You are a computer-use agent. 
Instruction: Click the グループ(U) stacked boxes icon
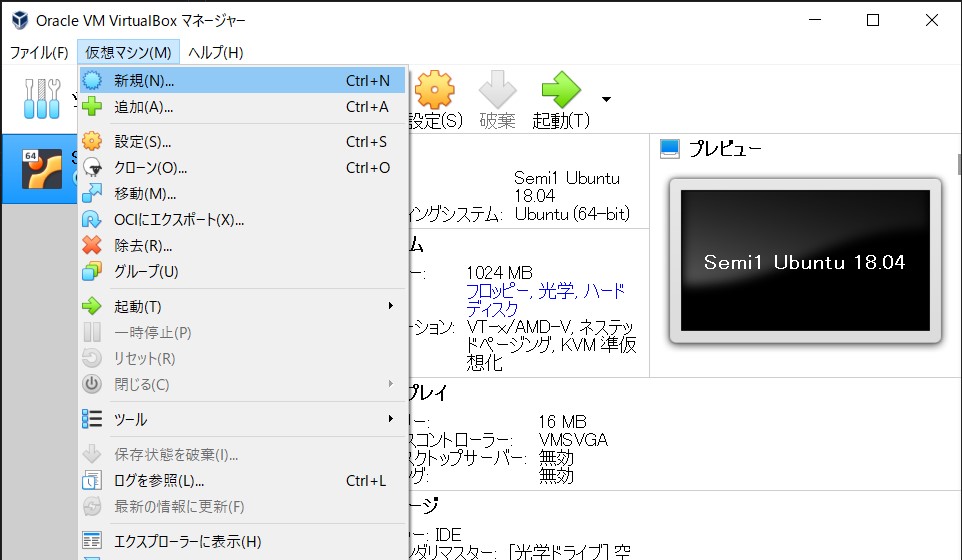[92, 271]
